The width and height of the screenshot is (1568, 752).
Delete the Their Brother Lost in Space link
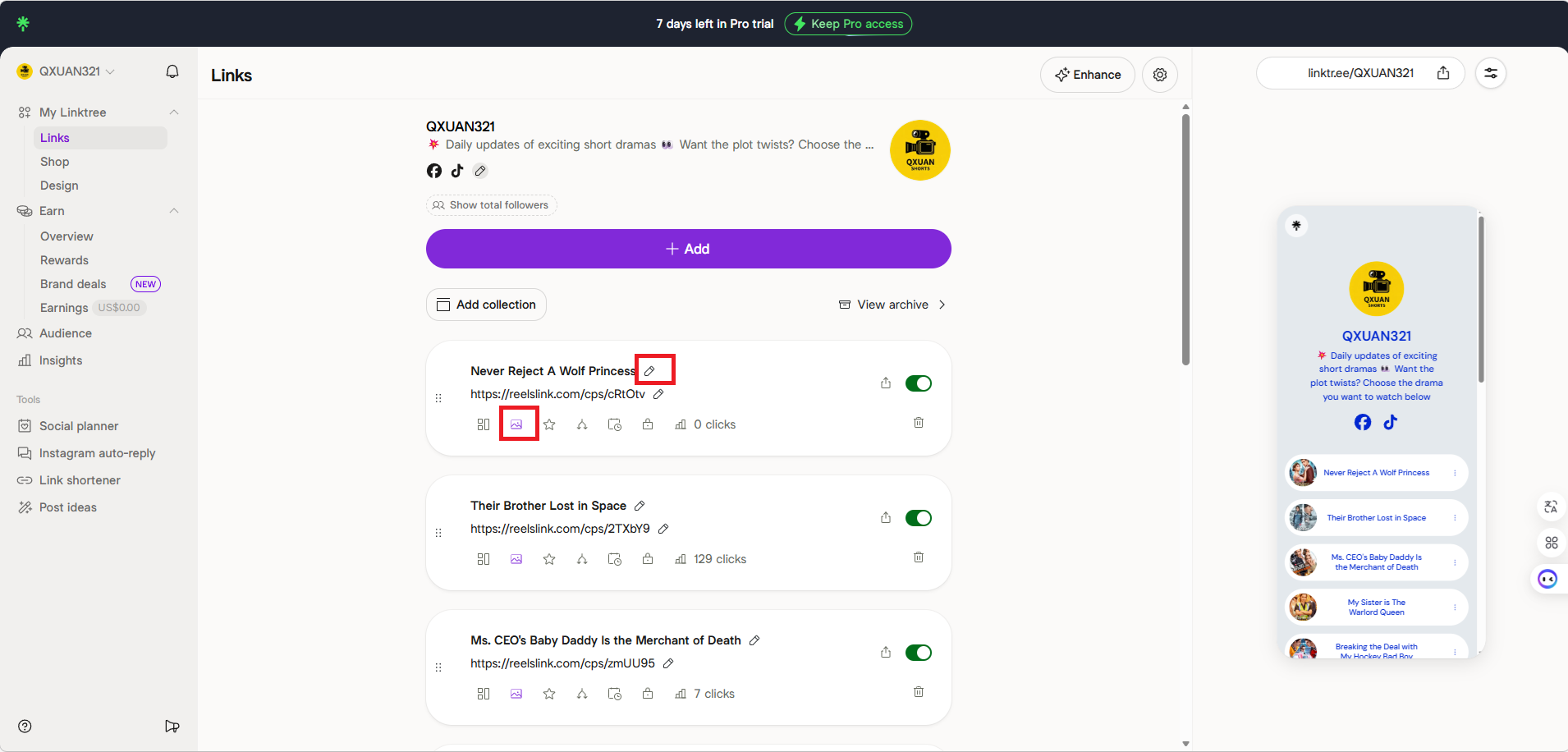[x=918, y=557]
